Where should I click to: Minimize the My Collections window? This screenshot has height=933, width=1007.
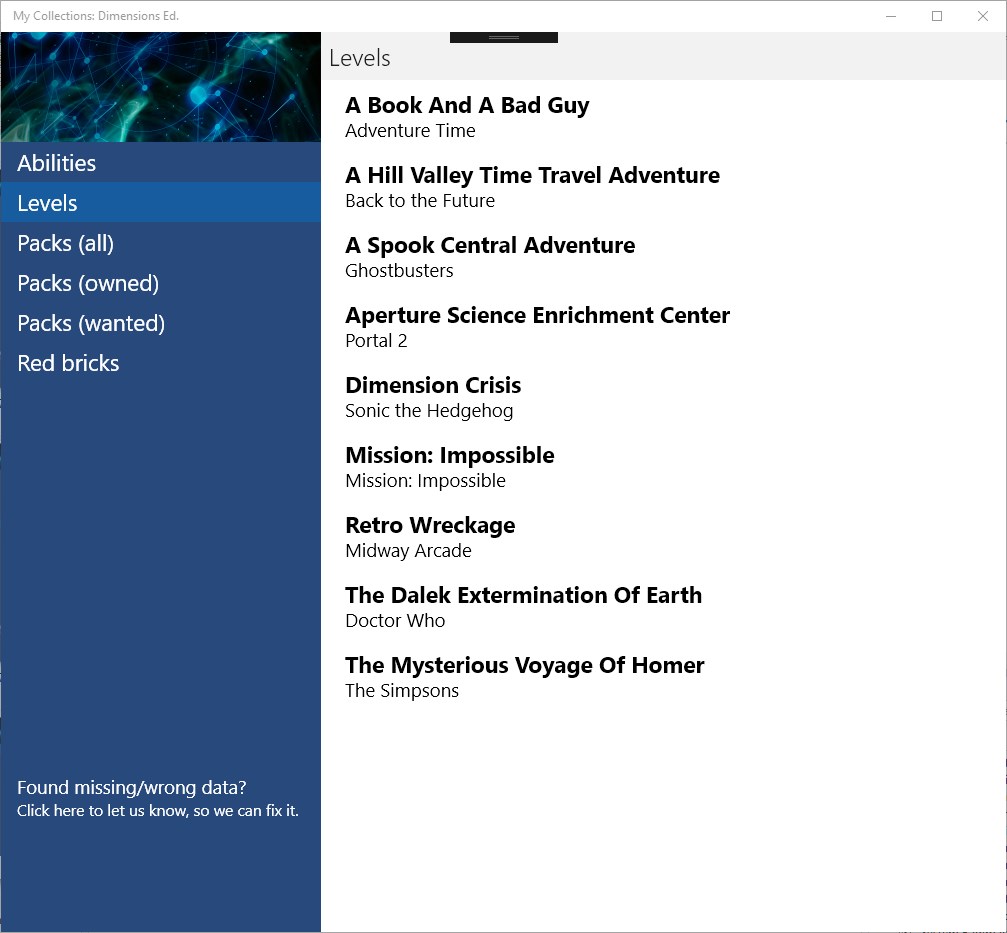pyautogui.click(x=891, y=16)
